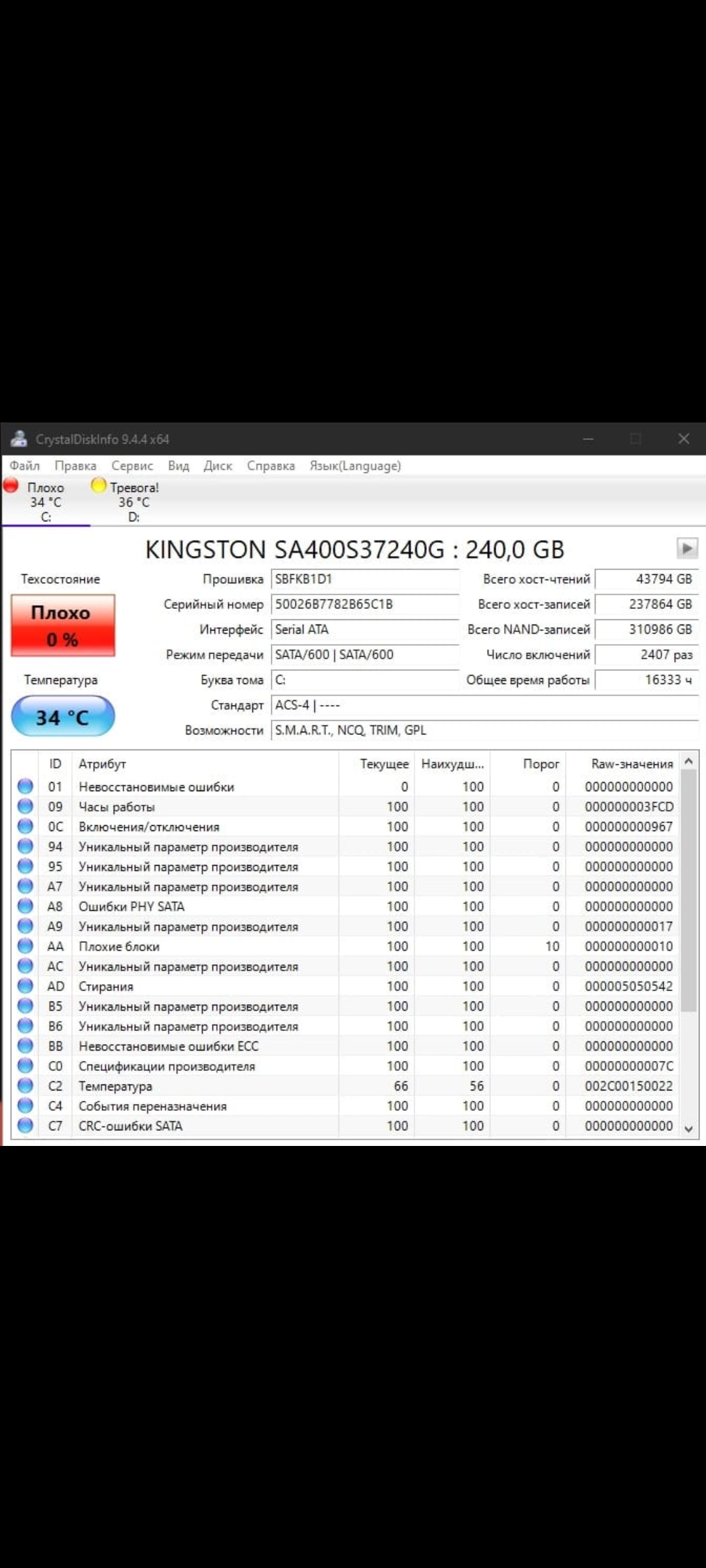Image resolution: width=706 pixels, height=1568 pixels.
Task: Click the blue status dot for attribute A7
Action: point(25,886)
